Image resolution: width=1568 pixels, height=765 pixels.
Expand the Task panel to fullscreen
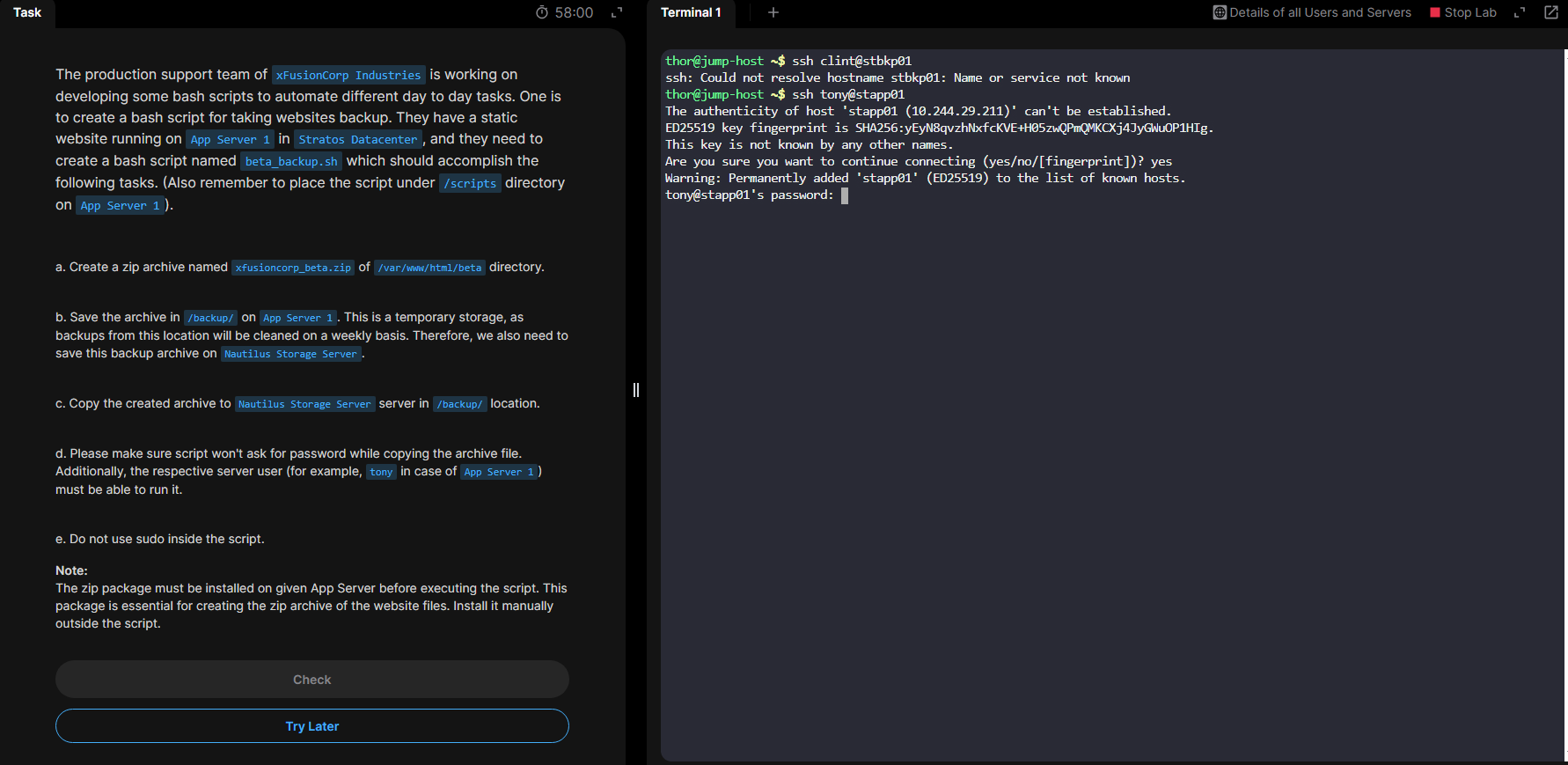click(x=617, y=12)
